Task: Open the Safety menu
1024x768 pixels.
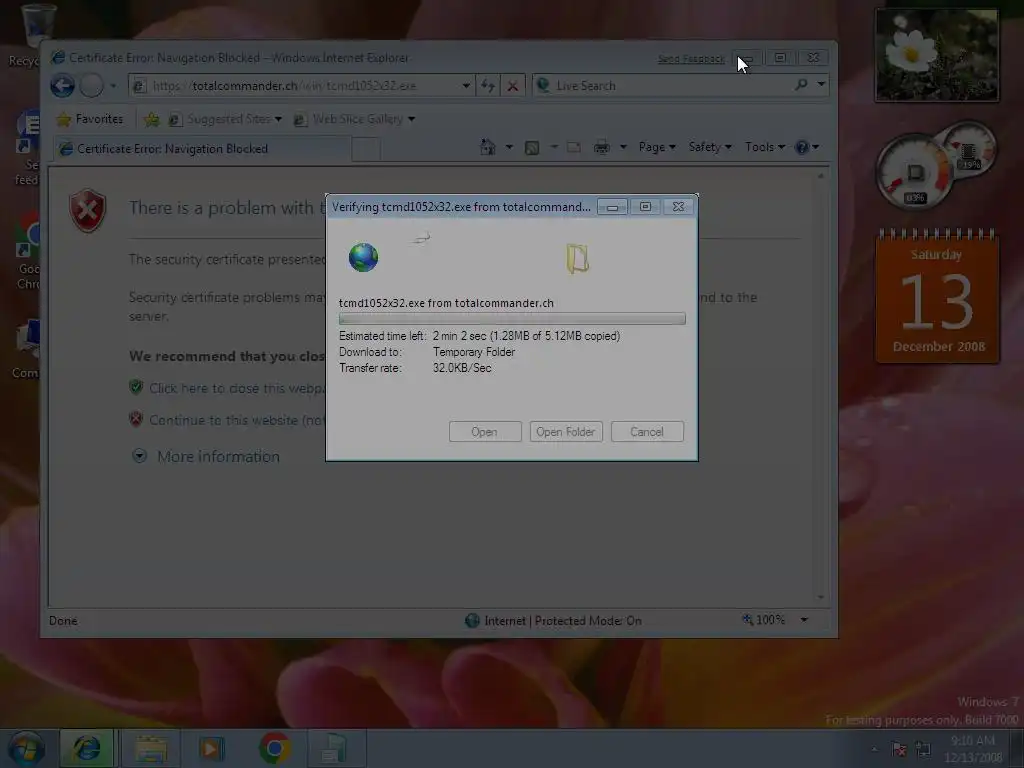Action: 710,147
